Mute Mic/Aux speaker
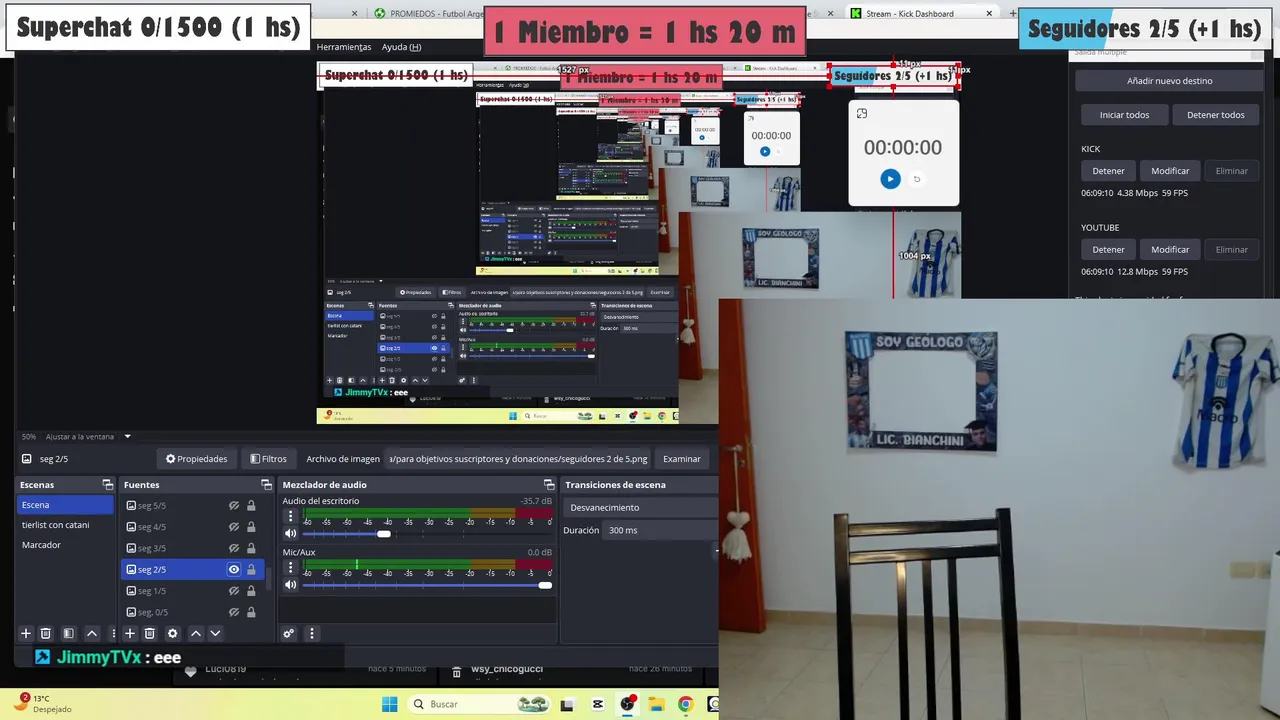Viewport: 1280px width, 720px height. click(x=291, y=585)
